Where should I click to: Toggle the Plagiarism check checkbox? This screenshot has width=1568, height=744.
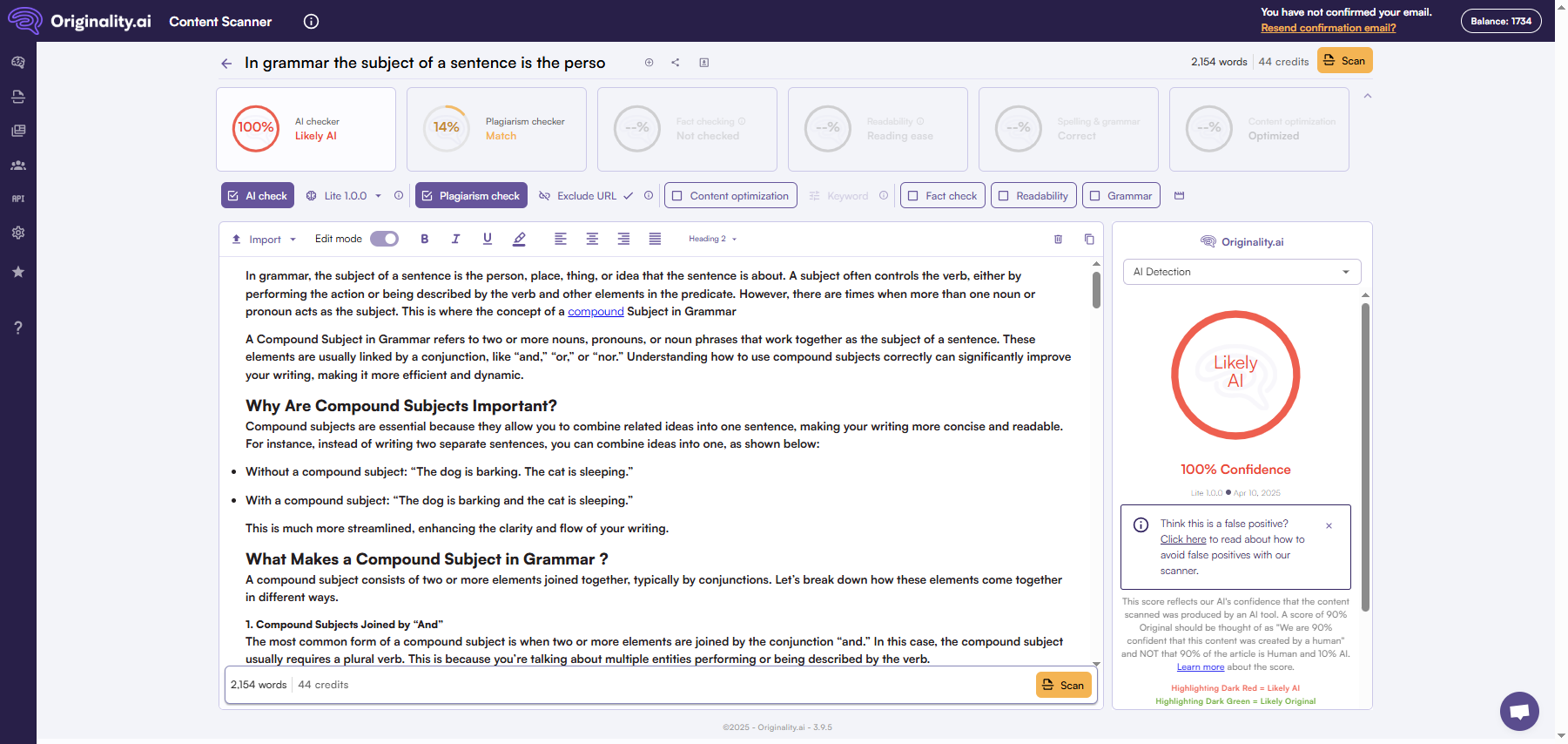(427, 196)
